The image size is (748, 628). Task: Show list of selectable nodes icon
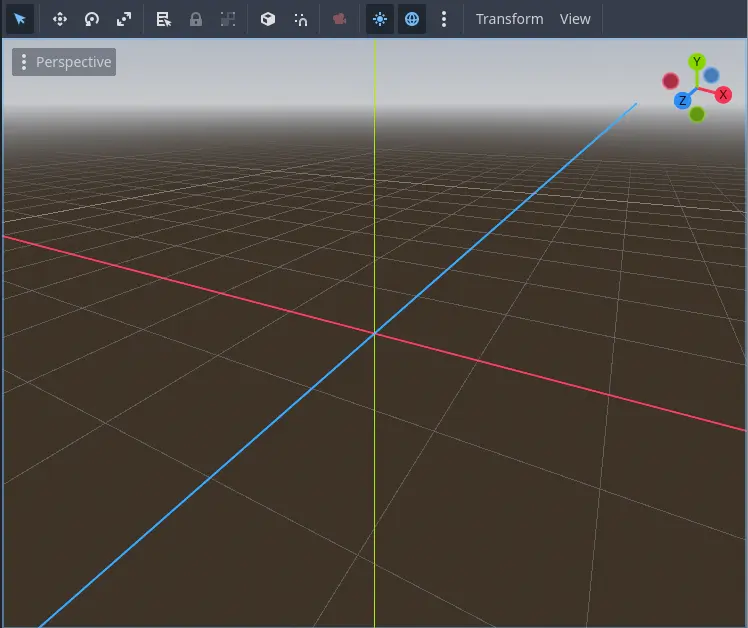coord(164,19)
